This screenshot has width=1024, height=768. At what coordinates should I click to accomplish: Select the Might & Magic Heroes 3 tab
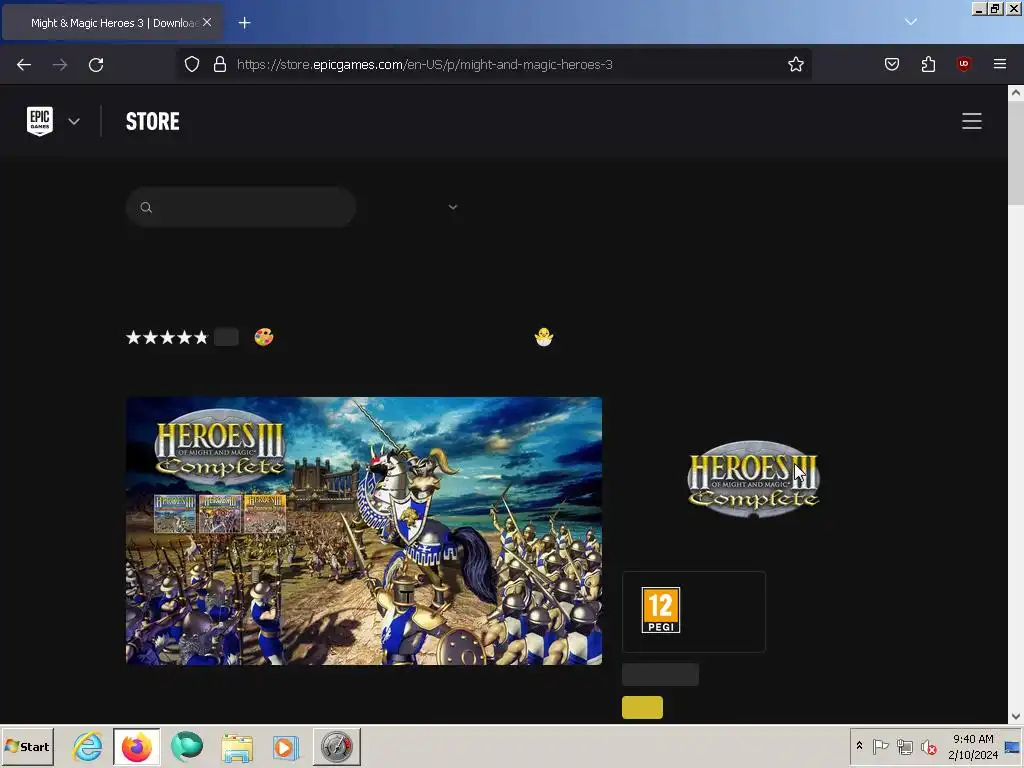(112, 23)
